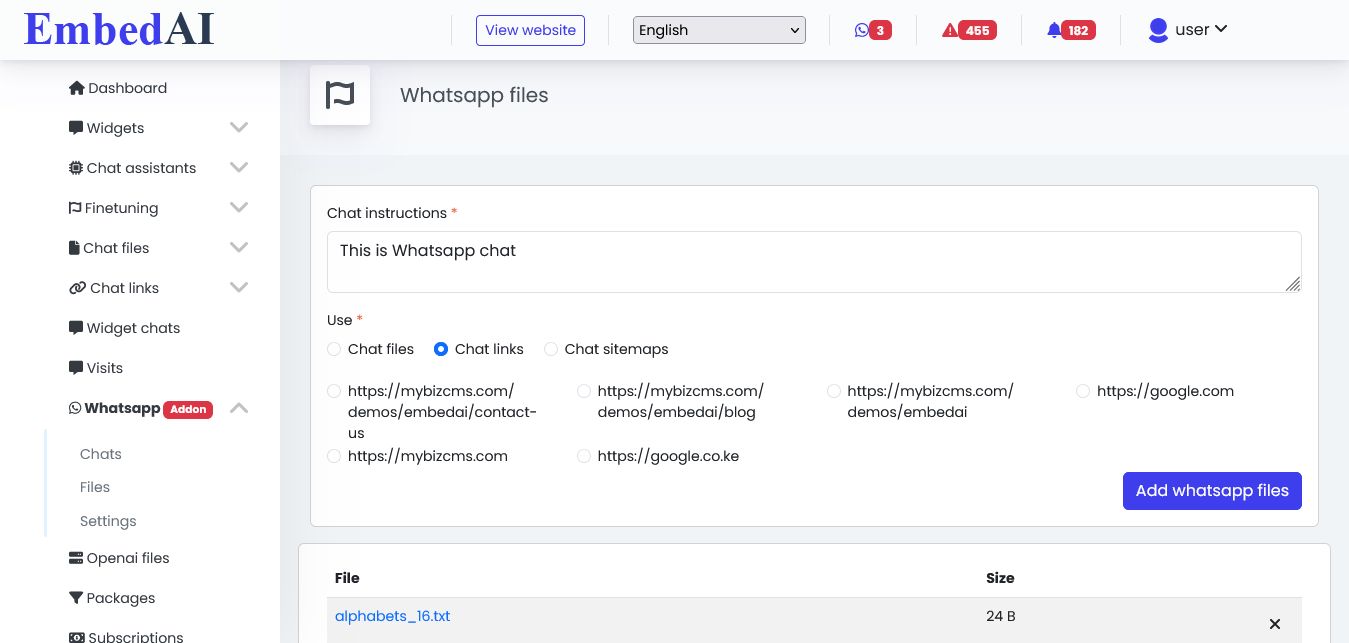This screenshot has height=643, width=1349.
Task: Open the English language dropdown
Action: 719,30
